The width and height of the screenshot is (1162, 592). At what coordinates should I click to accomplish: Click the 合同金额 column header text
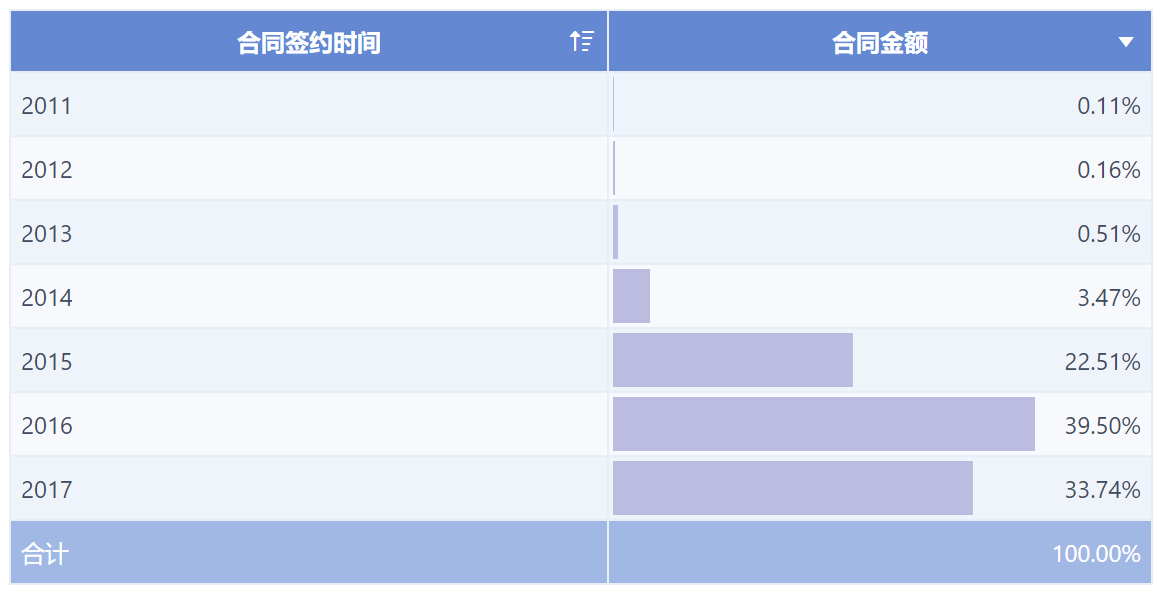880,43
